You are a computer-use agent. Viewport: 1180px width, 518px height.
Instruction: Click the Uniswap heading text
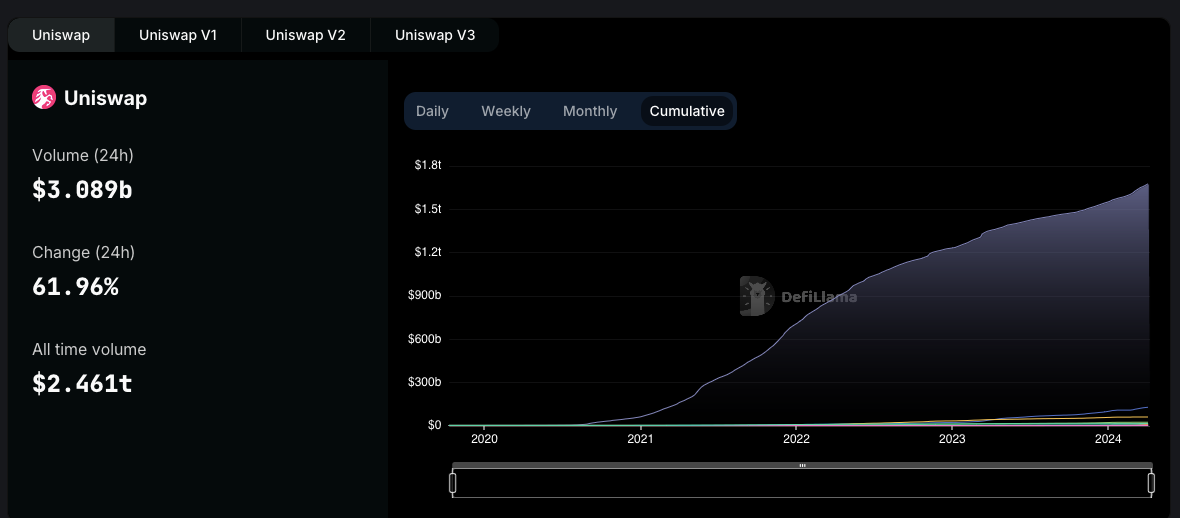(x=105, y=99)
